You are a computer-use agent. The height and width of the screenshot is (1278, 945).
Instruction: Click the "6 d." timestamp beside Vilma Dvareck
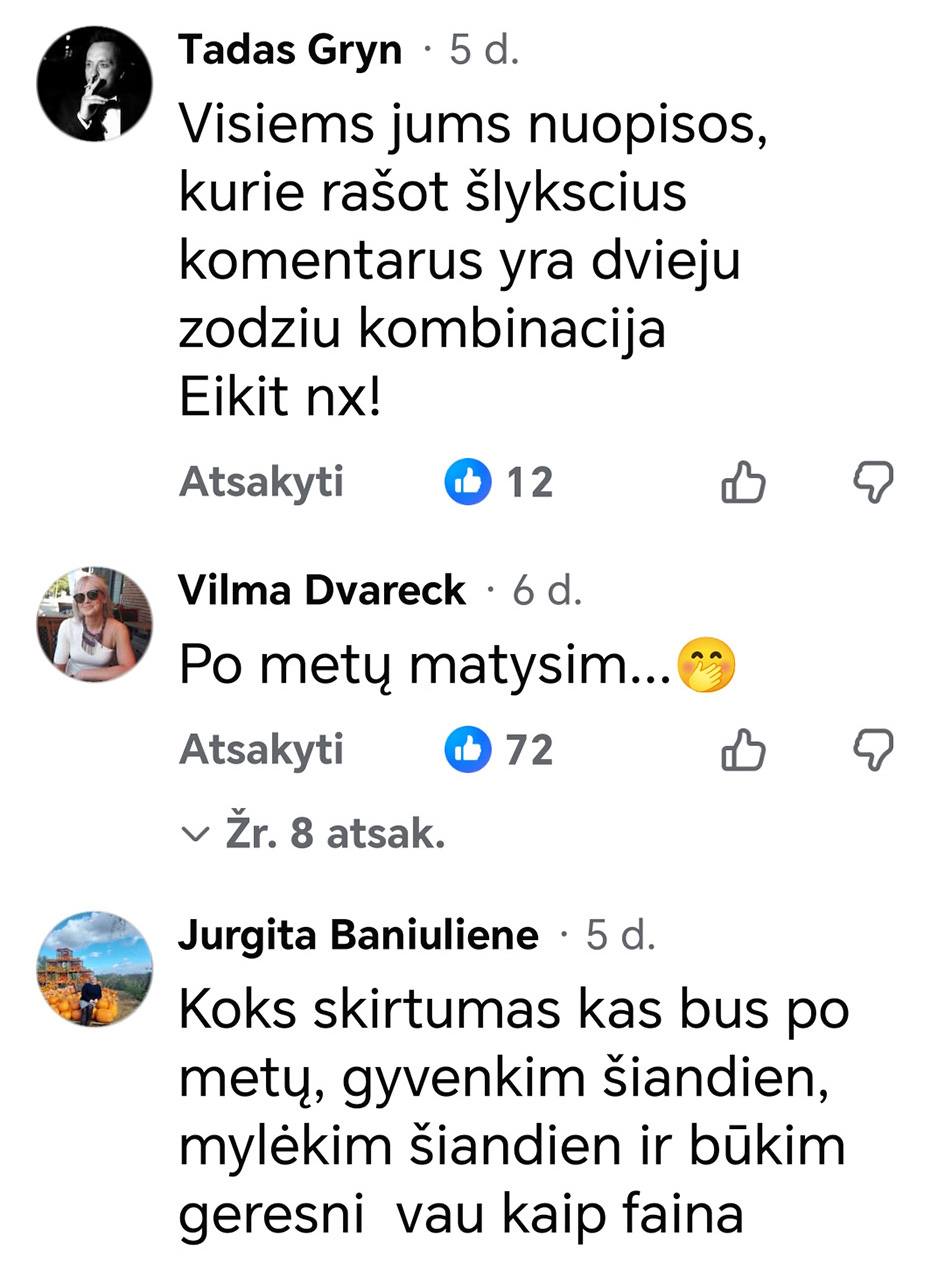click(547, 592)
